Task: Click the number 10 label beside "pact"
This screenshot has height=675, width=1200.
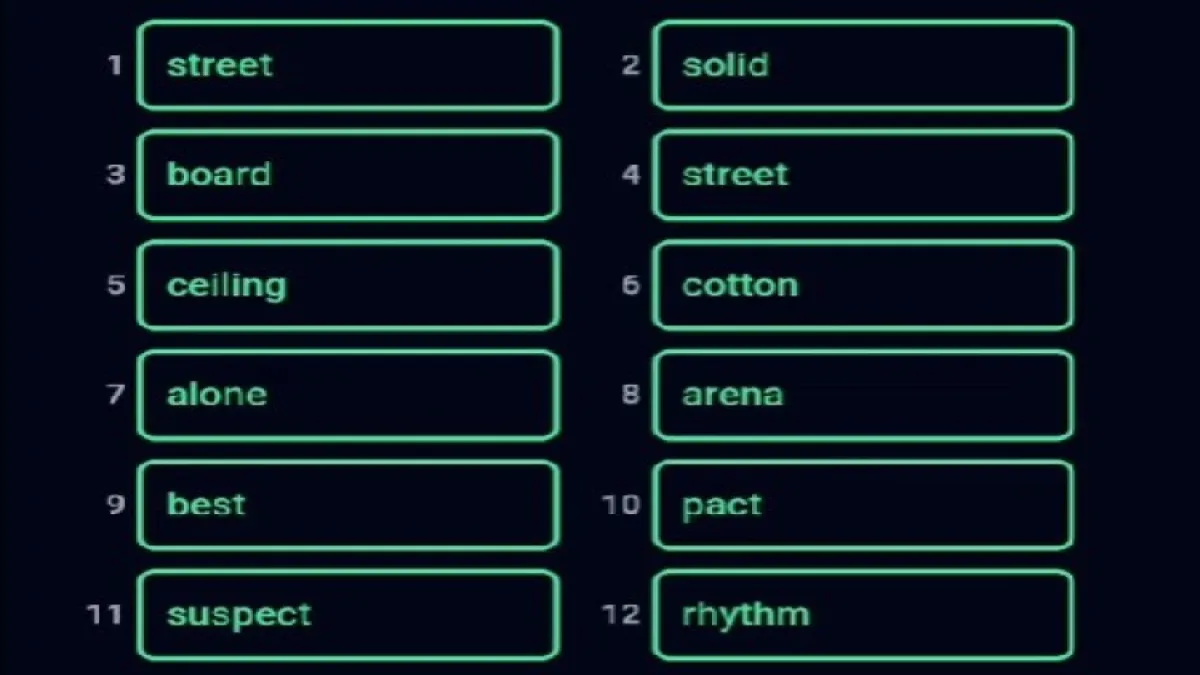Action: point(620,504)
